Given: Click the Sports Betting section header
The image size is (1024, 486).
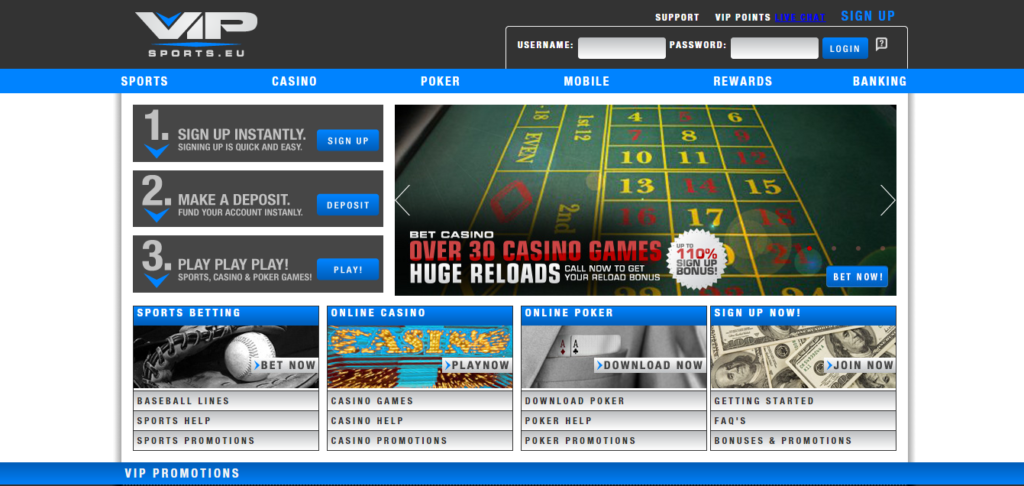Looking at the screenshot, I should 226,315.
